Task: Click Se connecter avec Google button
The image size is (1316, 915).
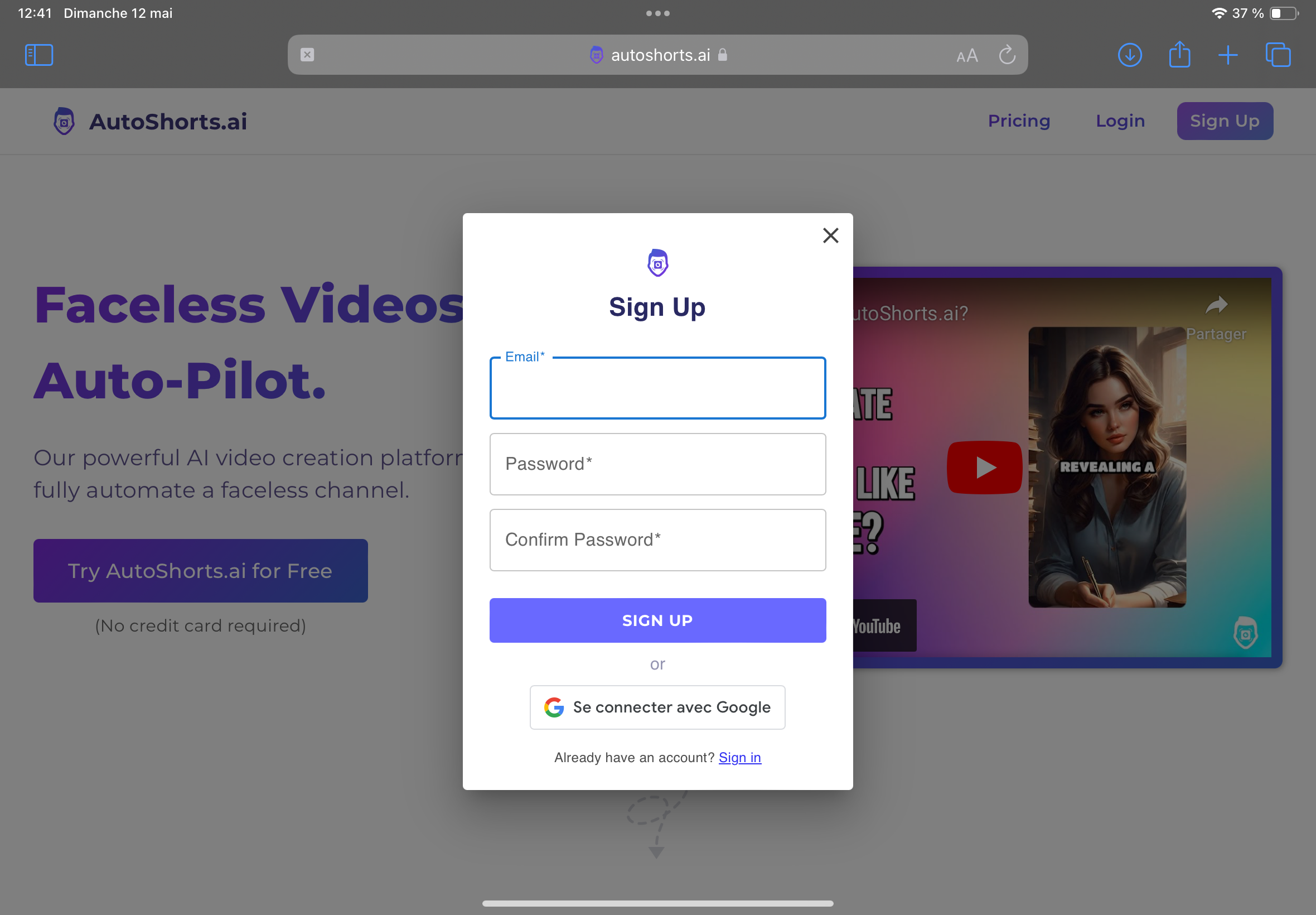Action: point(657,707)
